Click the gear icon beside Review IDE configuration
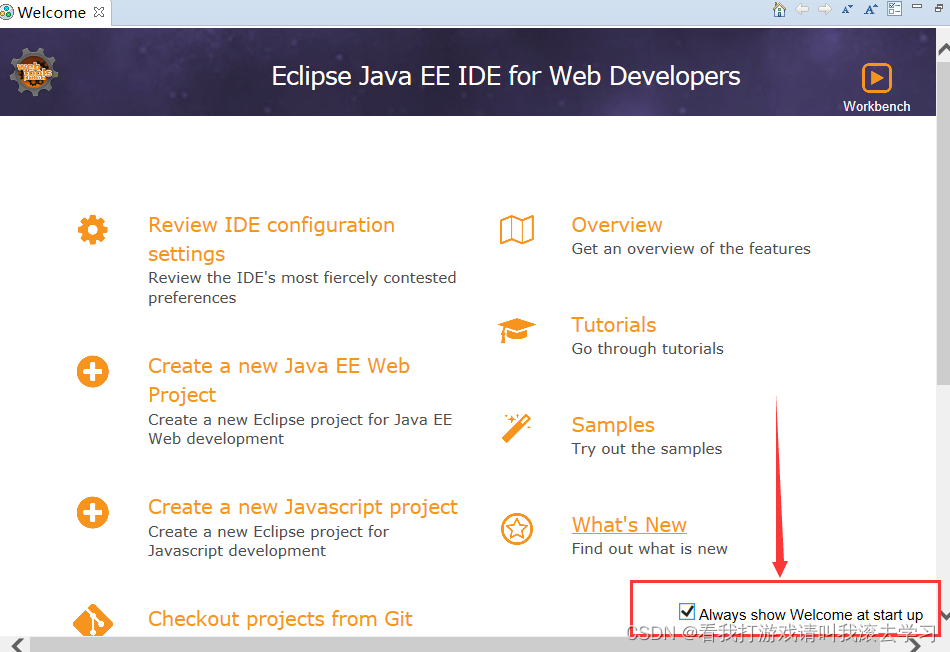This screenshot has width=950, height=652. (92, 229)
